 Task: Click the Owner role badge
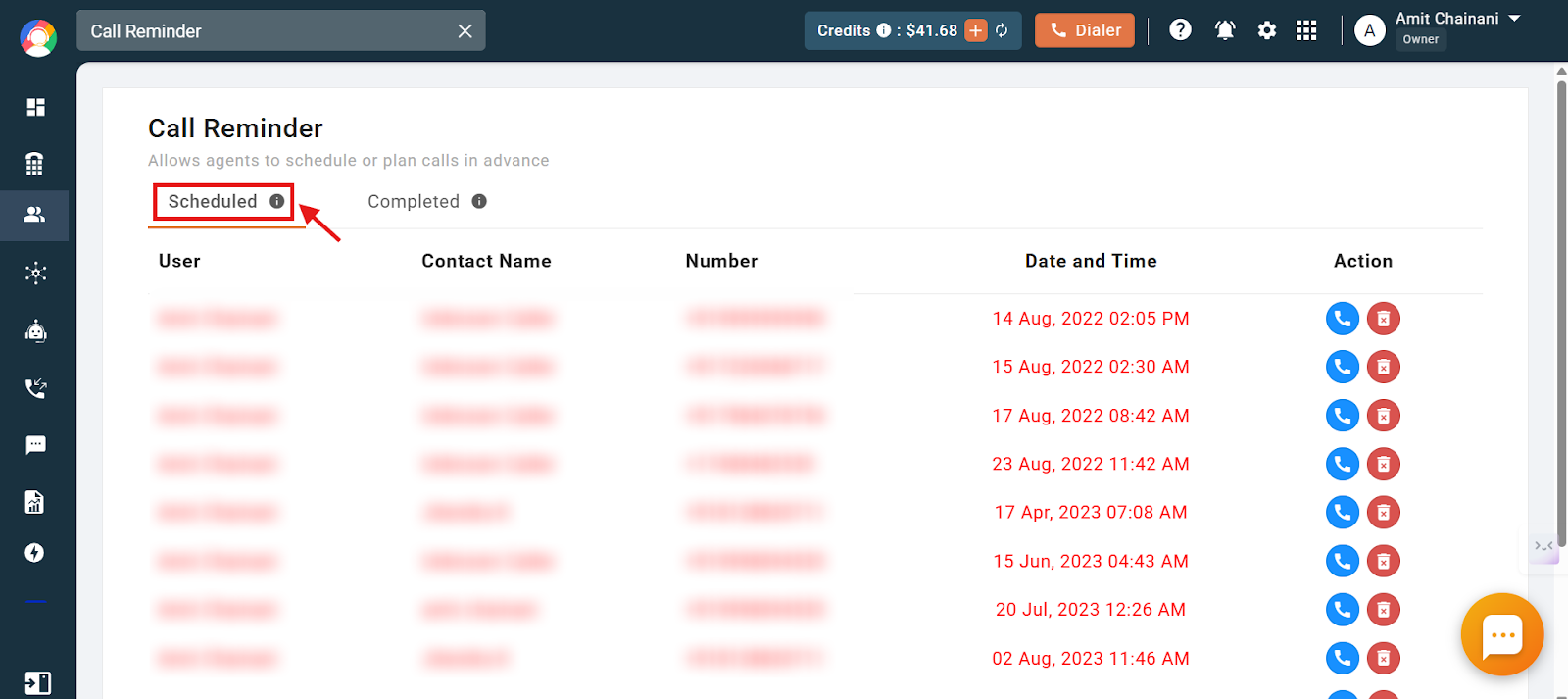tap(1421, 39)
